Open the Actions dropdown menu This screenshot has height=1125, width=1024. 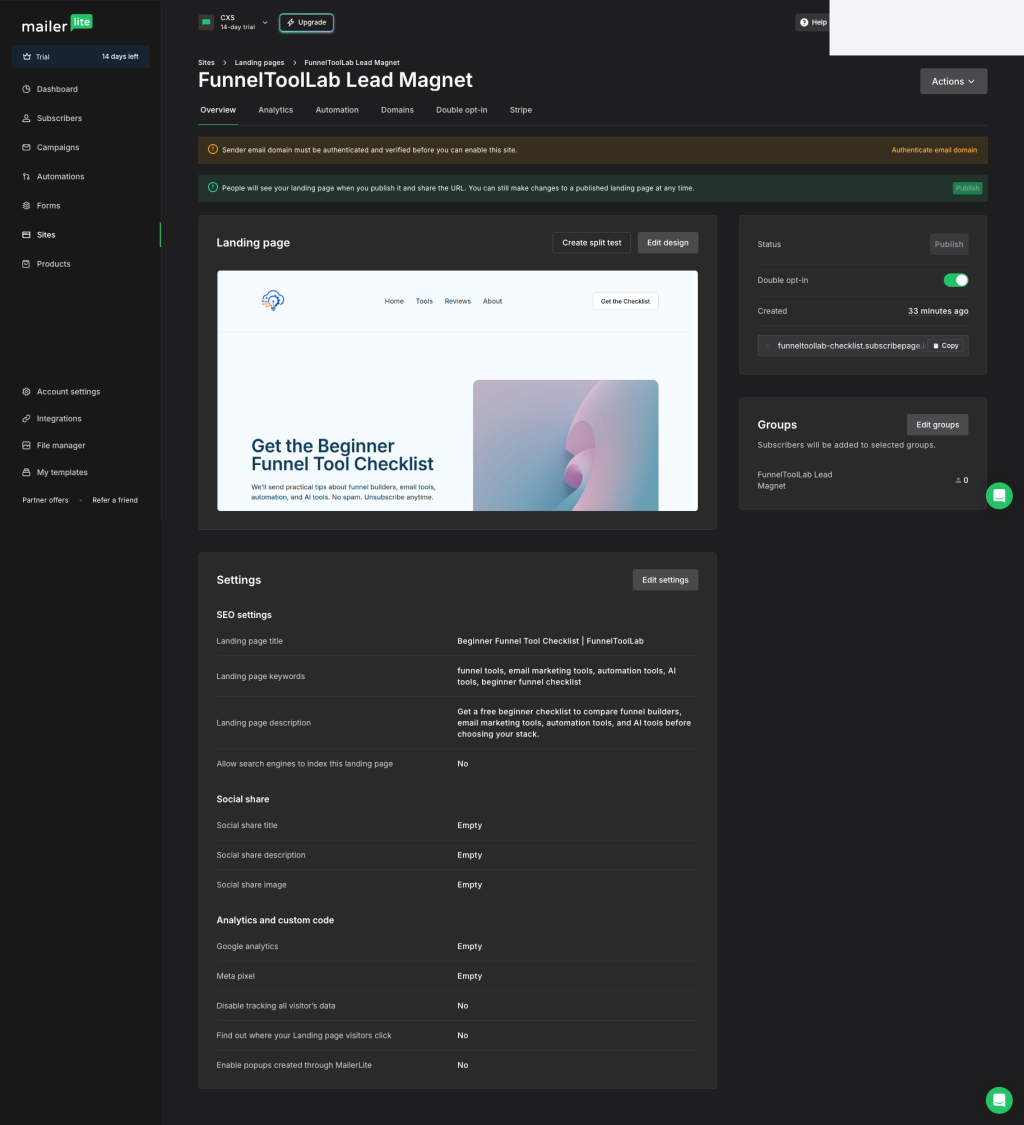[953, 81]
